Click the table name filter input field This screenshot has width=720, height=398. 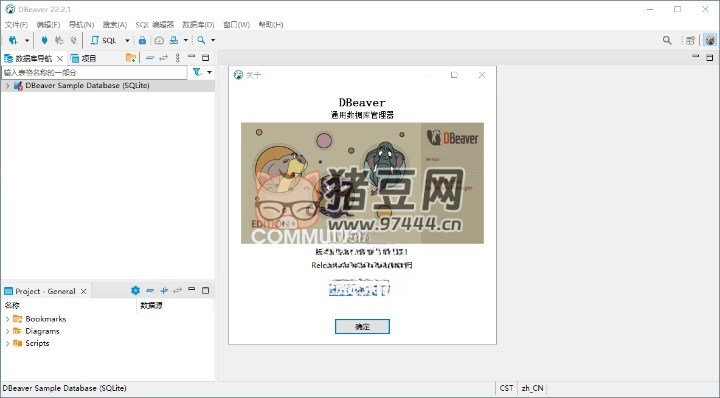click(x=94, y=73)
